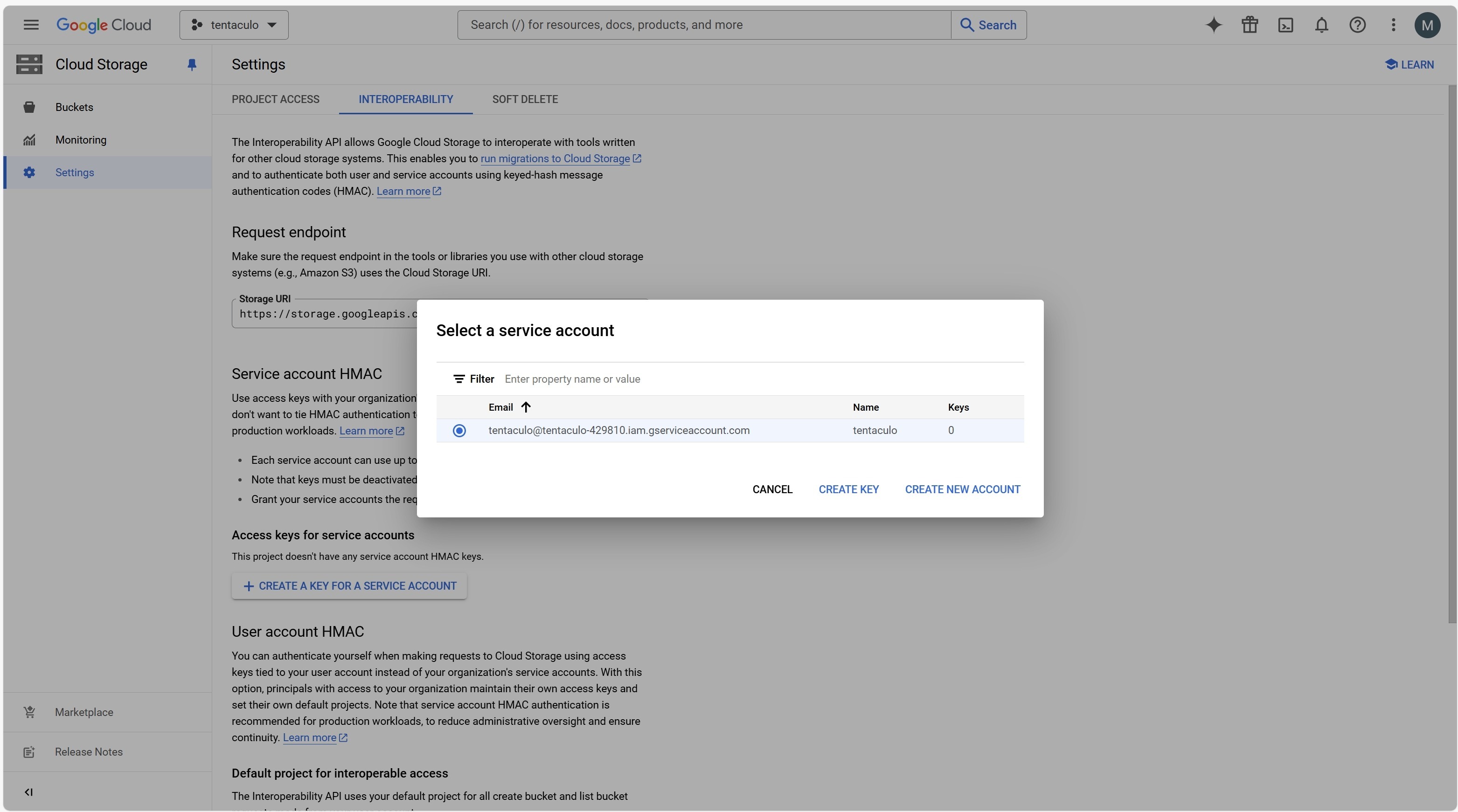Sort by the Email column header

point(501,407)
